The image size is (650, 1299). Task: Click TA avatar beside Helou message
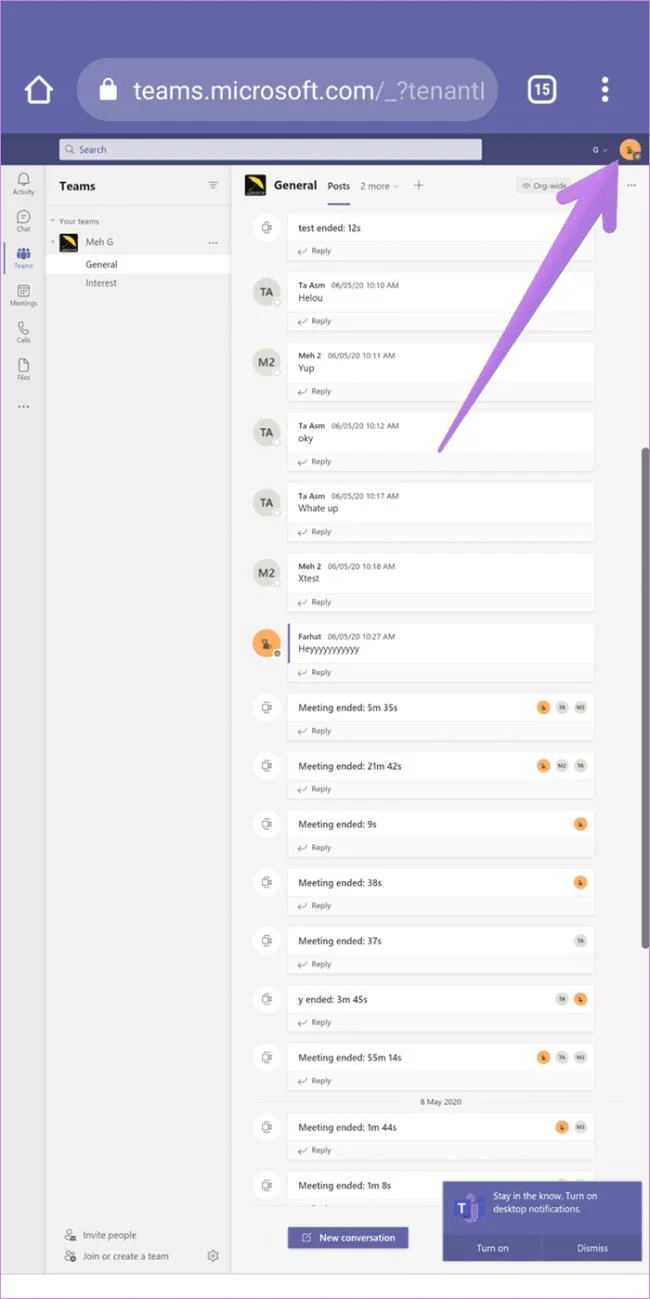pyautogui.click(x=266, y=292)
